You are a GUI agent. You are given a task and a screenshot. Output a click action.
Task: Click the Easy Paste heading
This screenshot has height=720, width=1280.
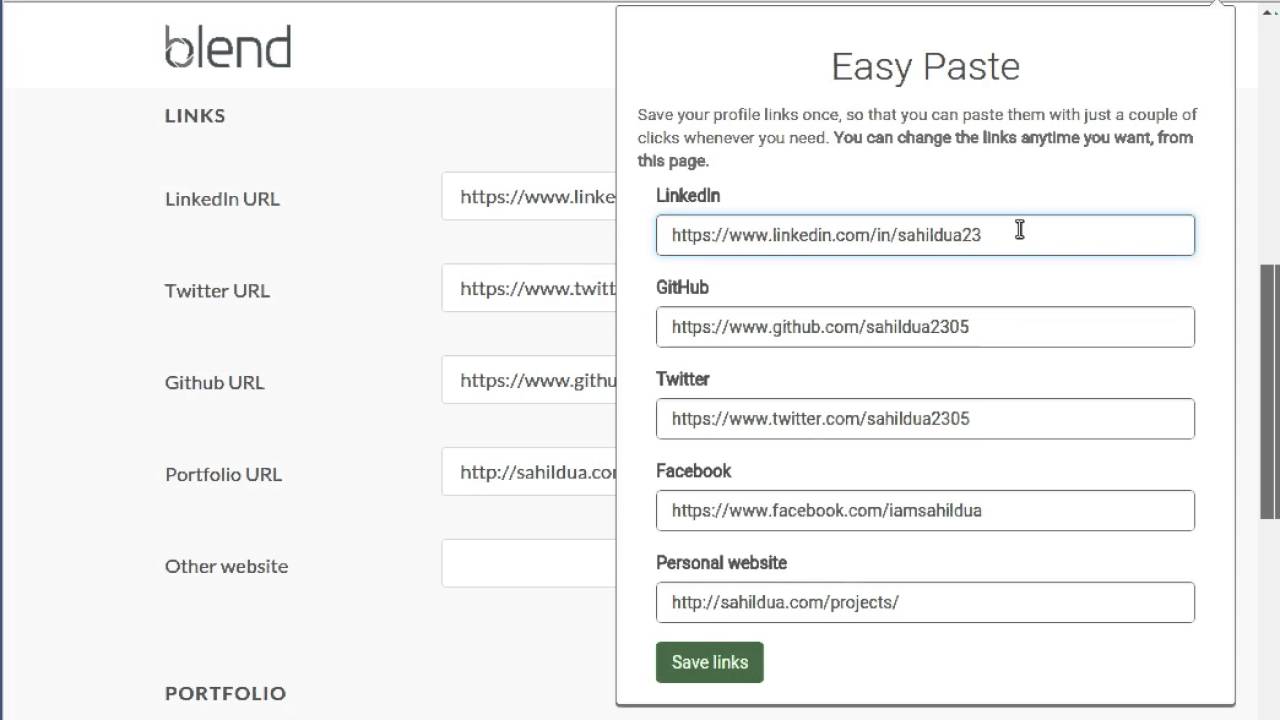pos(926,66)
